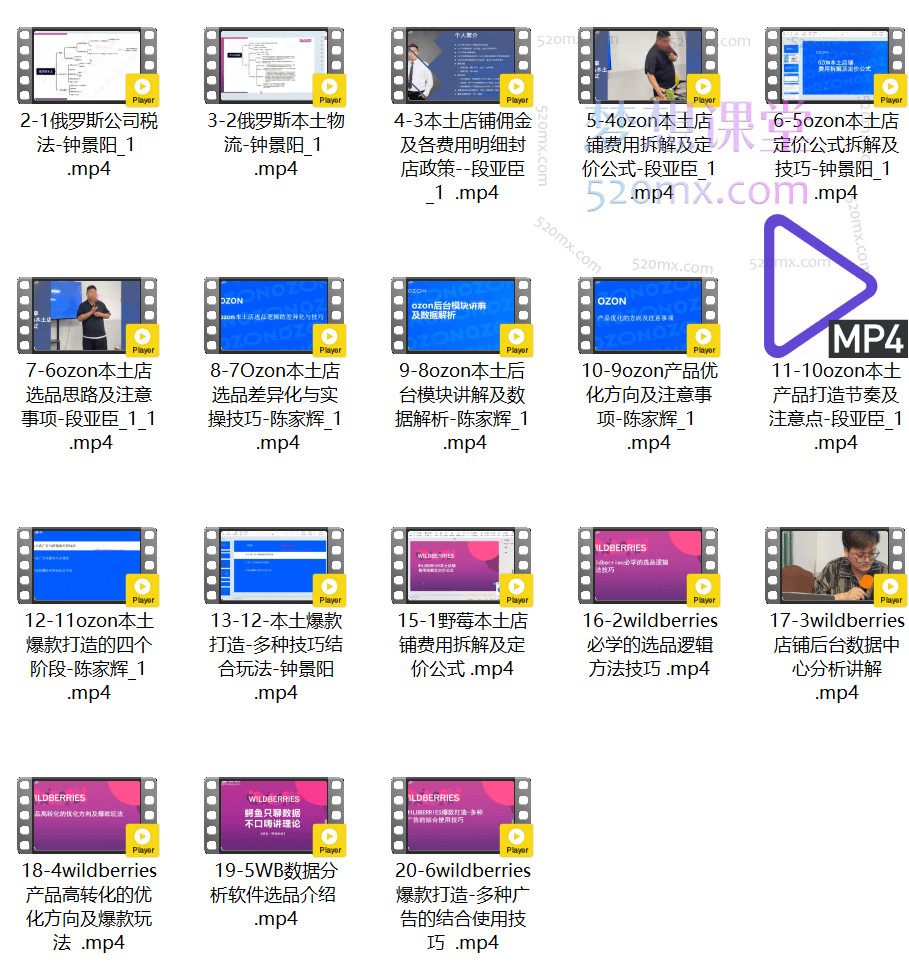Select 18-4wildberries产品高转化 video icon

pyautogui.click(x=88, y=815)
